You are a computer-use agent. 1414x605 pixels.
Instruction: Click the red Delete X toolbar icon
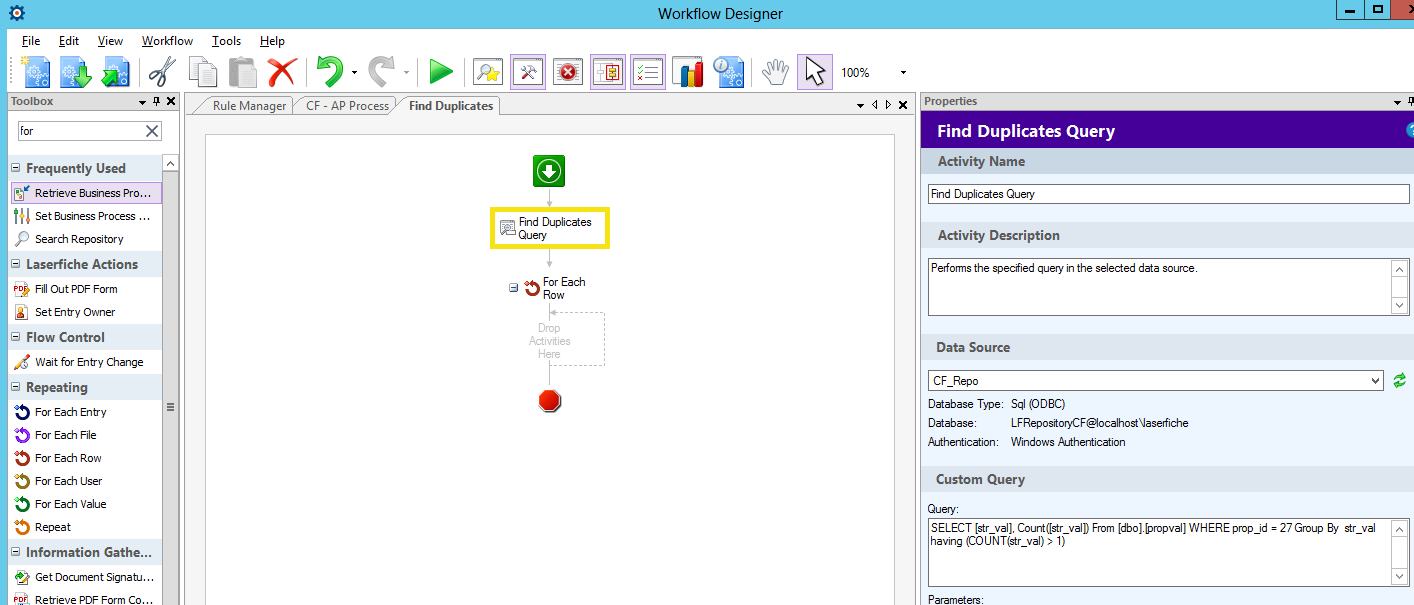(282, 72)
